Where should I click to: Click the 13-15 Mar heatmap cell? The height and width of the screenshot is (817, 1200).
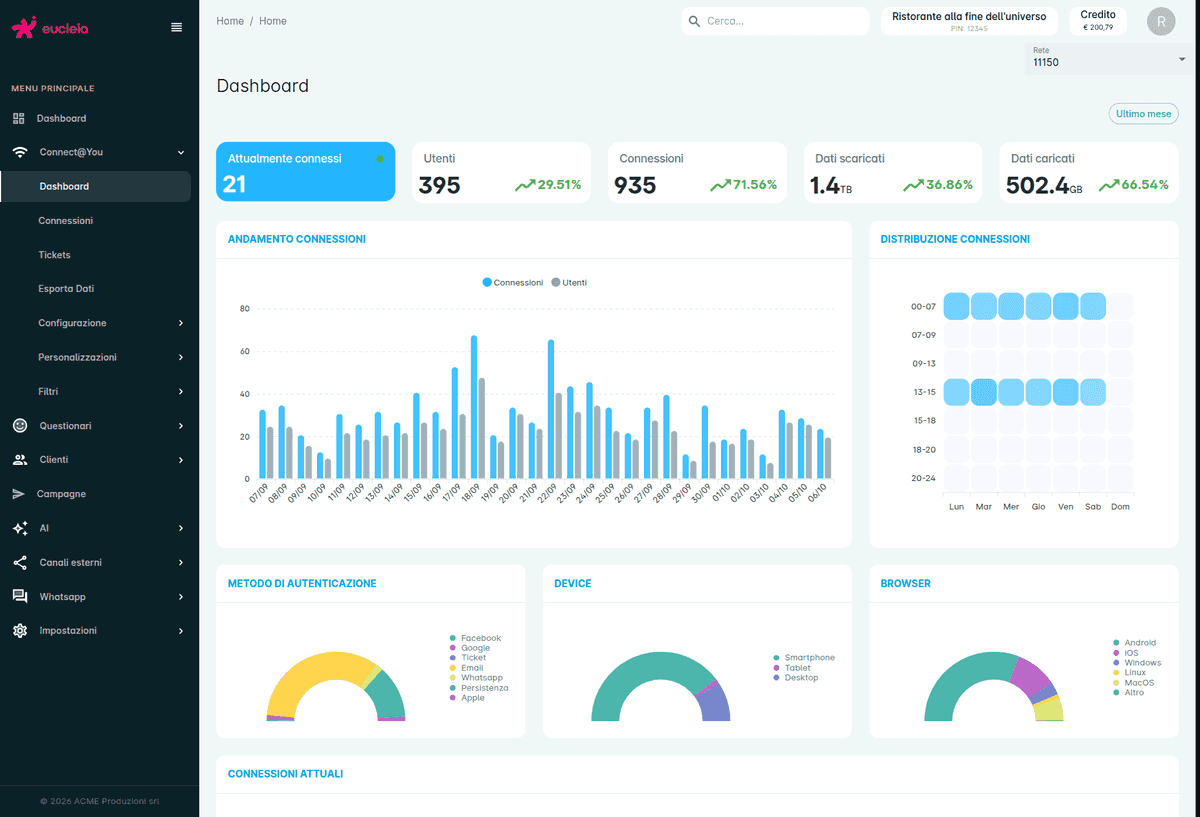[984, 392]
